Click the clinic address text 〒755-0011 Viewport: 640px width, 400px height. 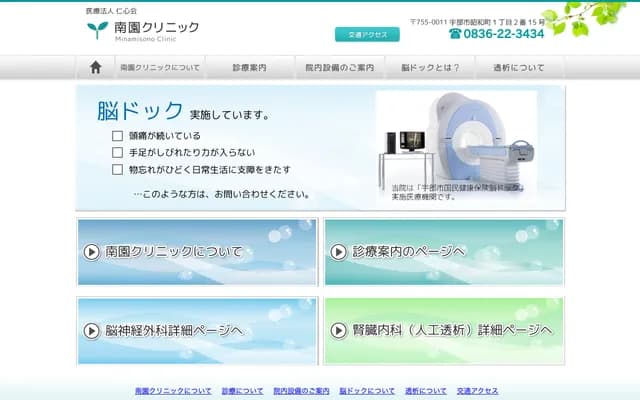click(x=478, y=22)
